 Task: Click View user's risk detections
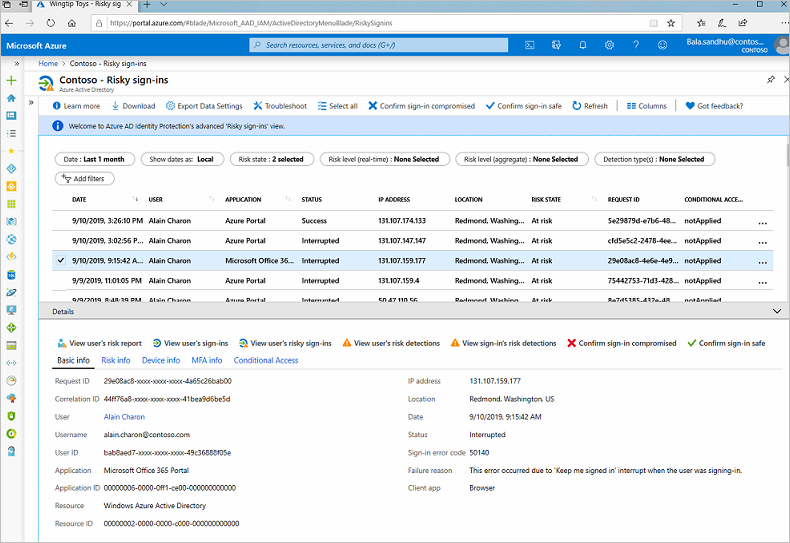[391, 343]
